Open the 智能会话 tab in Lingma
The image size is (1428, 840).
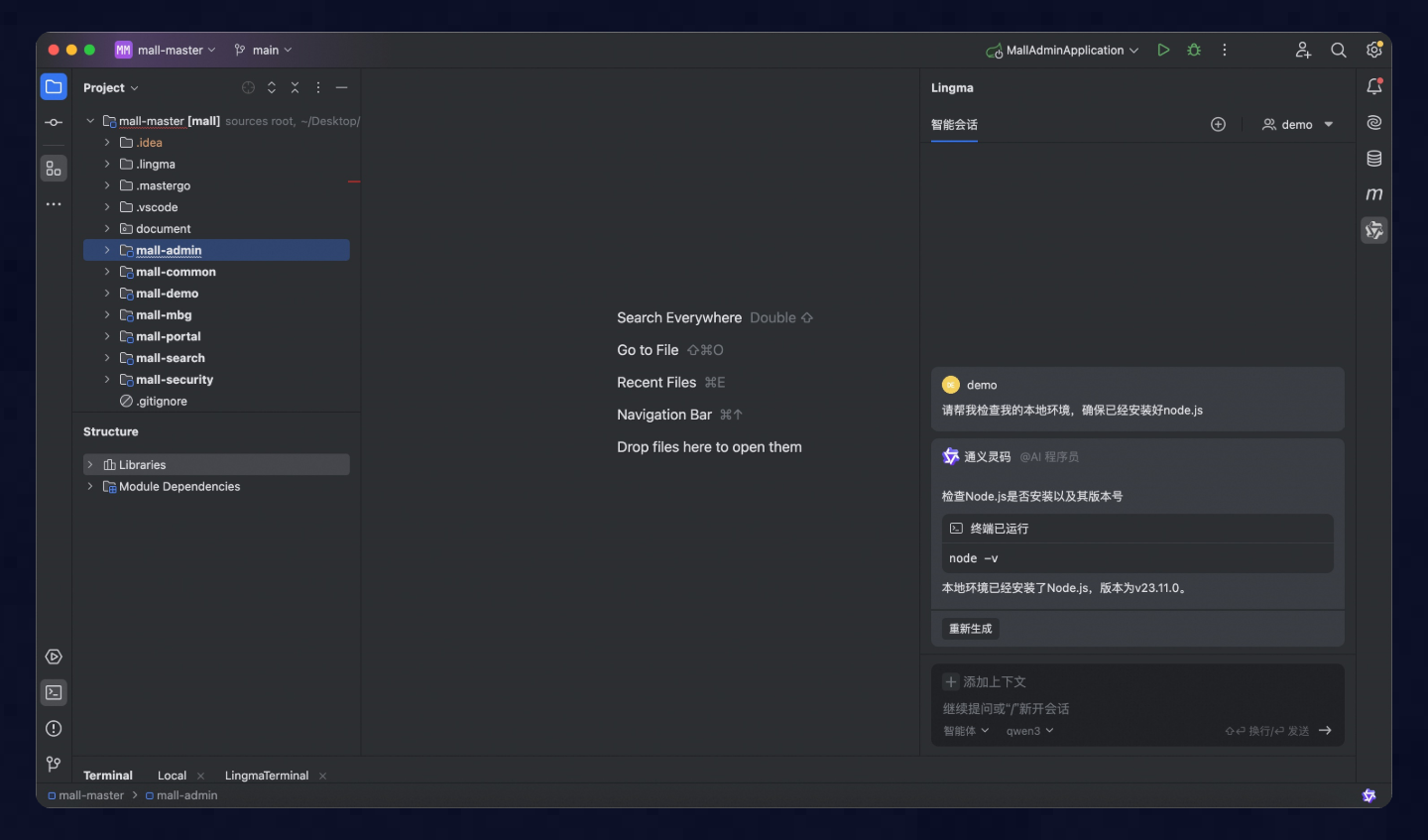[954, 125]
